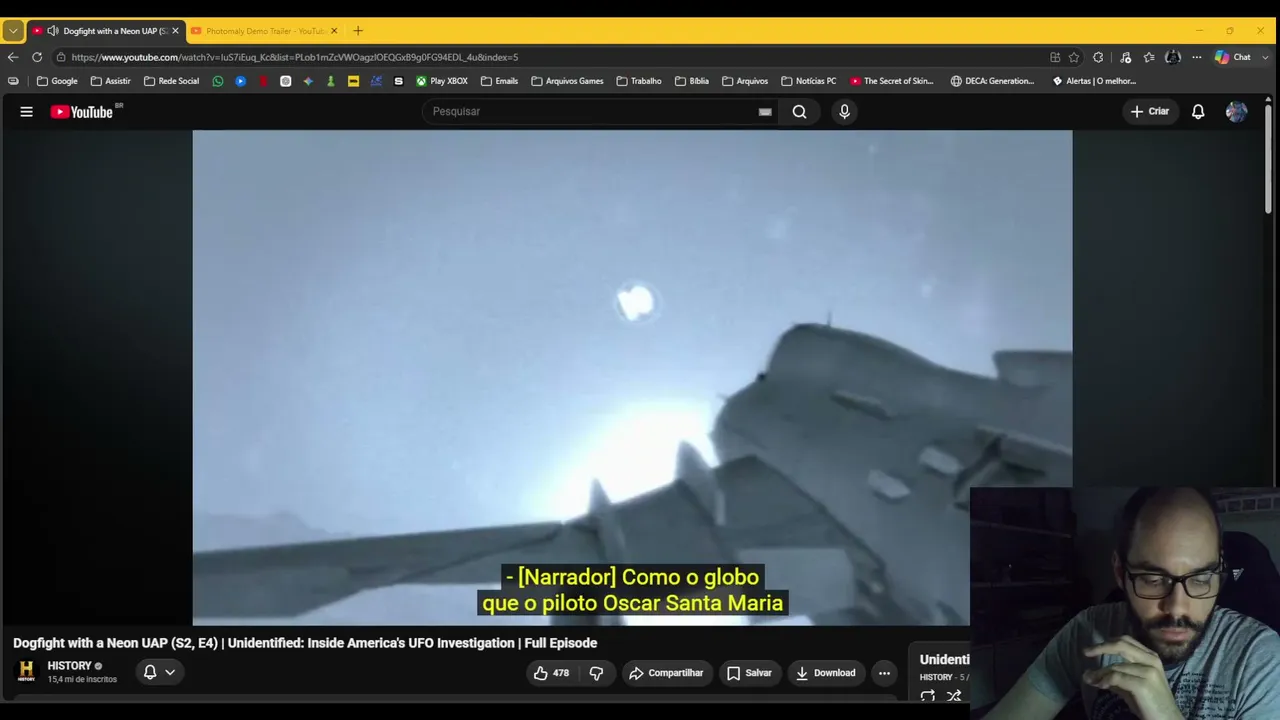Open browser extensions puzzle icon
This screenshot has height=720, width=1280.
pos(1098,57)
